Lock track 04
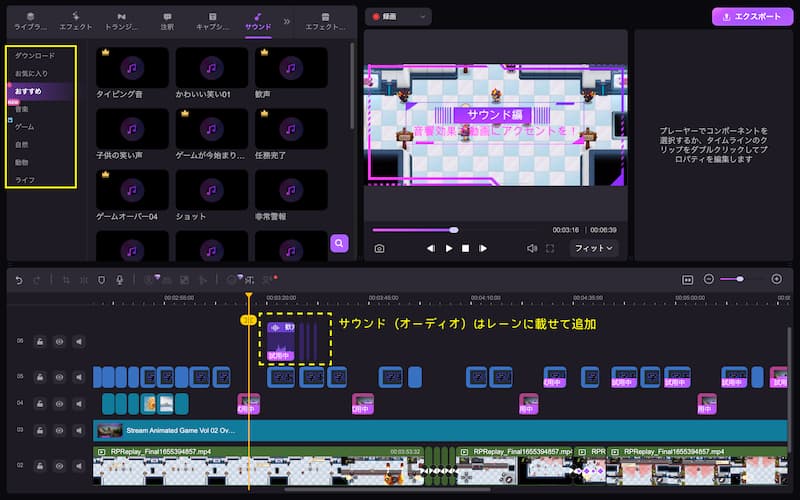This screenshot has height=500, width=800. 40,404
